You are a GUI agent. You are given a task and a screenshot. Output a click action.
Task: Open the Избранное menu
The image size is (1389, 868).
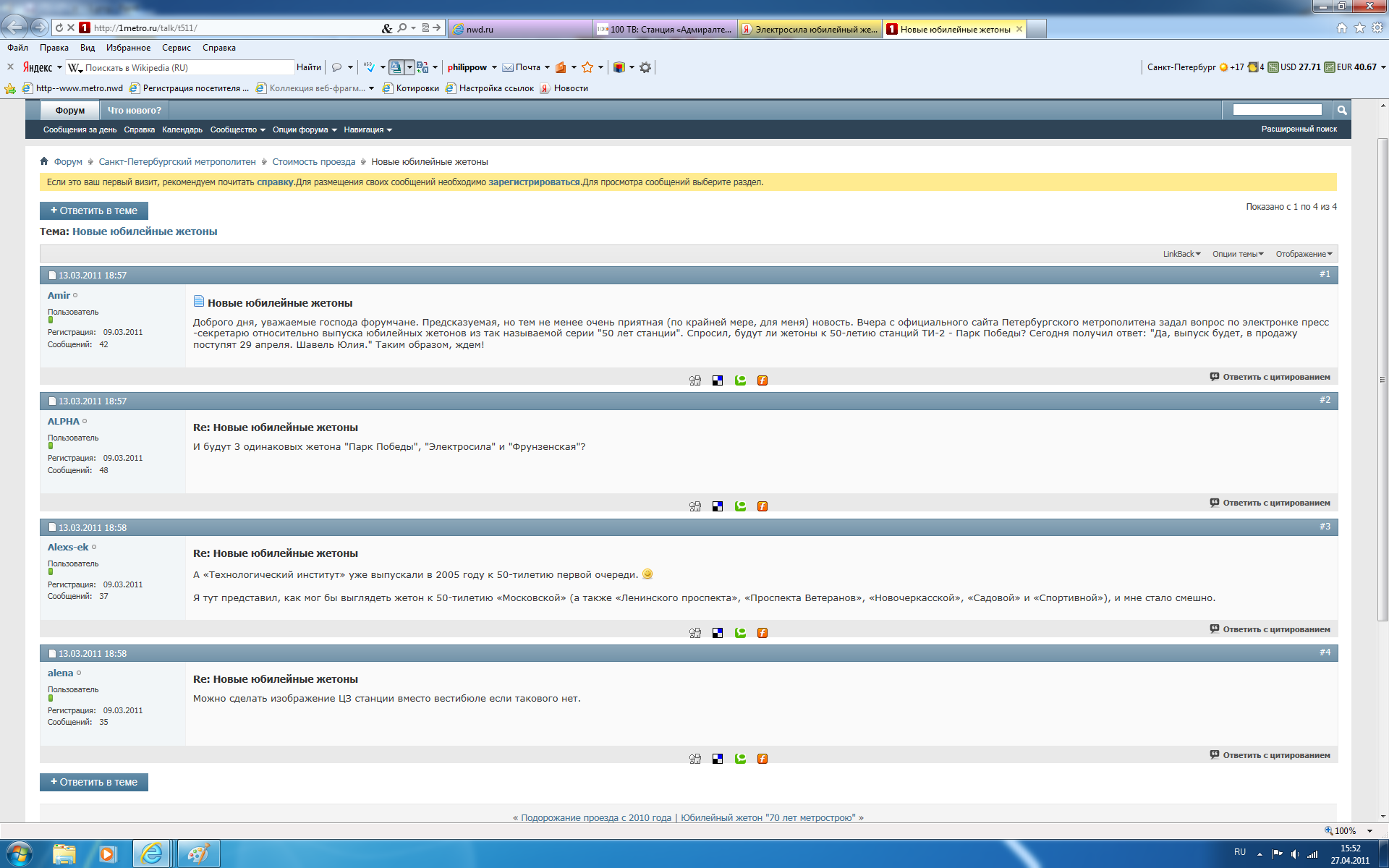tap(128, 48)
